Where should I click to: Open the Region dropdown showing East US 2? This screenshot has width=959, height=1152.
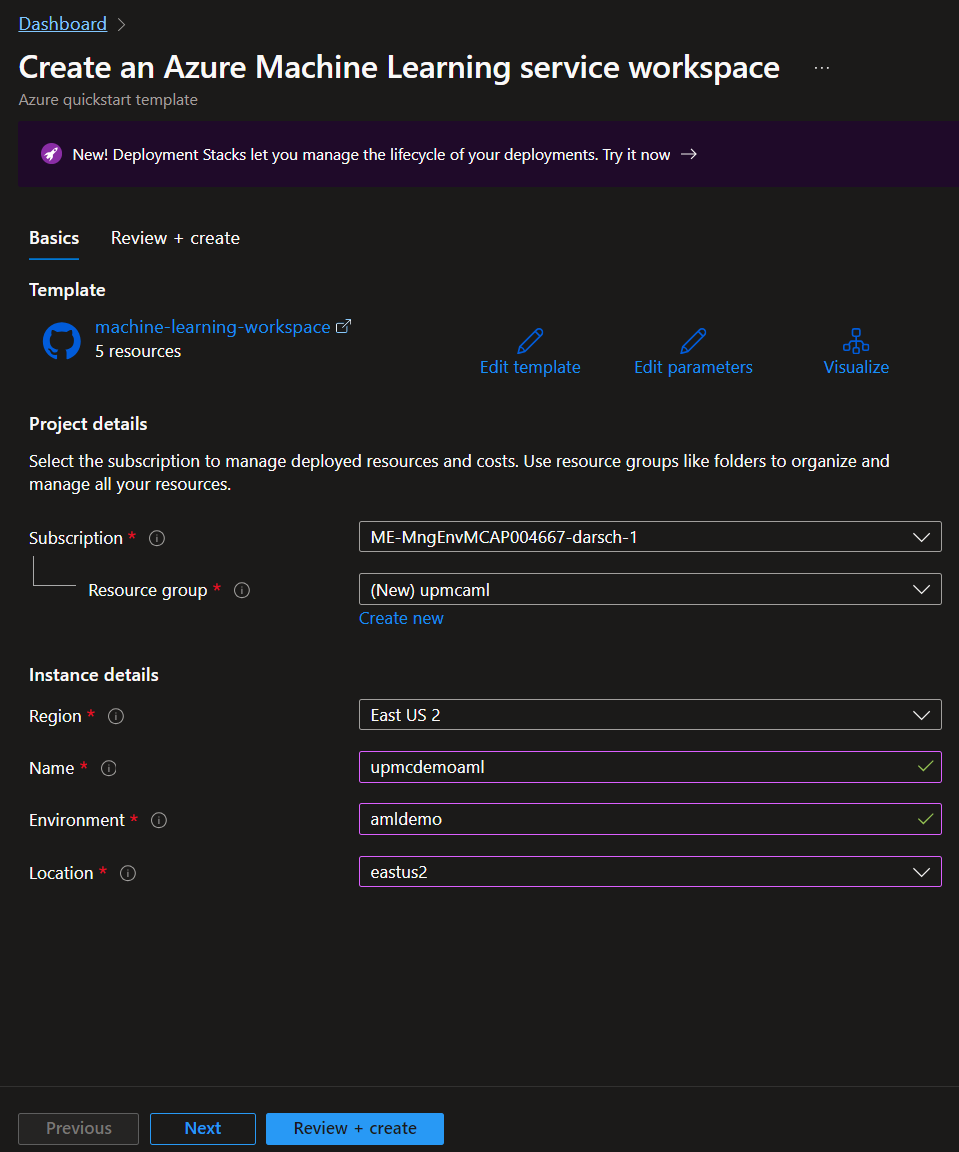tap(650, 715)
